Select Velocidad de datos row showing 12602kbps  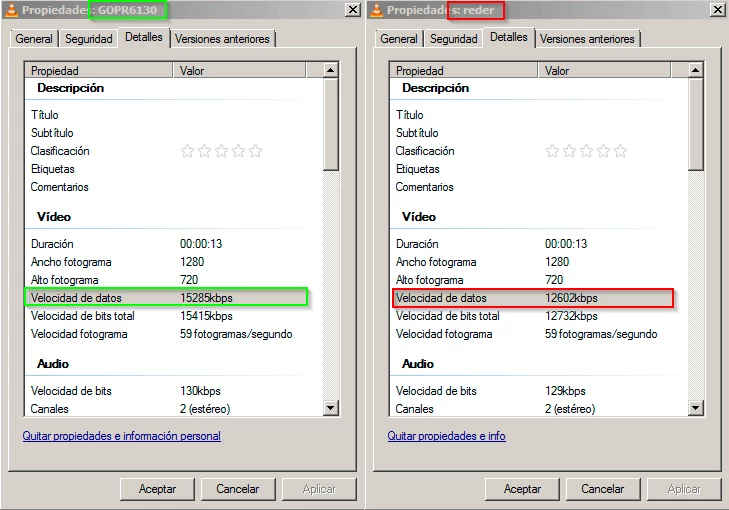click(532, 297)
